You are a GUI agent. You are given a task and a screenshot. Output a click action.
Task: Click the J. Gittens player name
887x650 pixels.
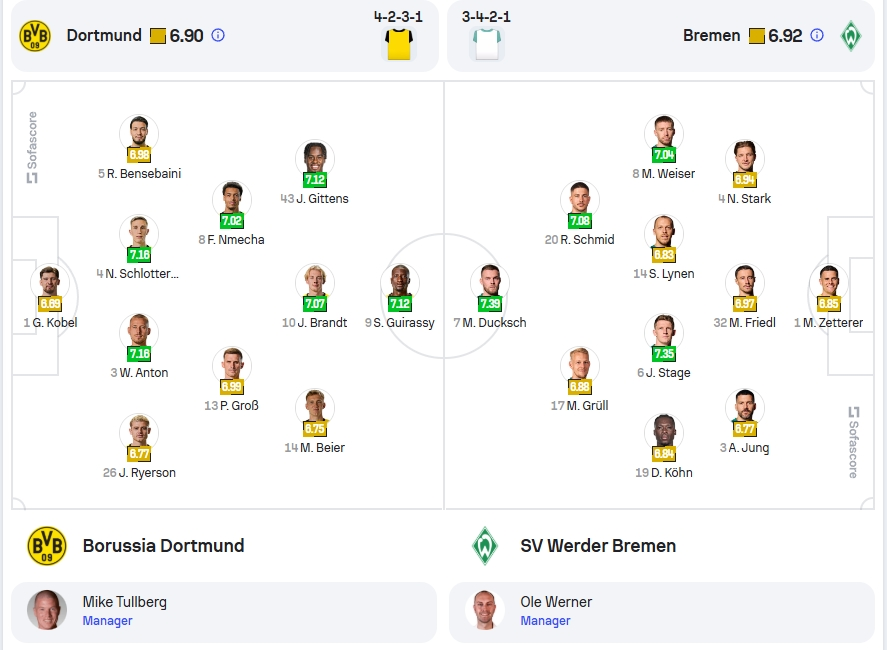(322, 199)
